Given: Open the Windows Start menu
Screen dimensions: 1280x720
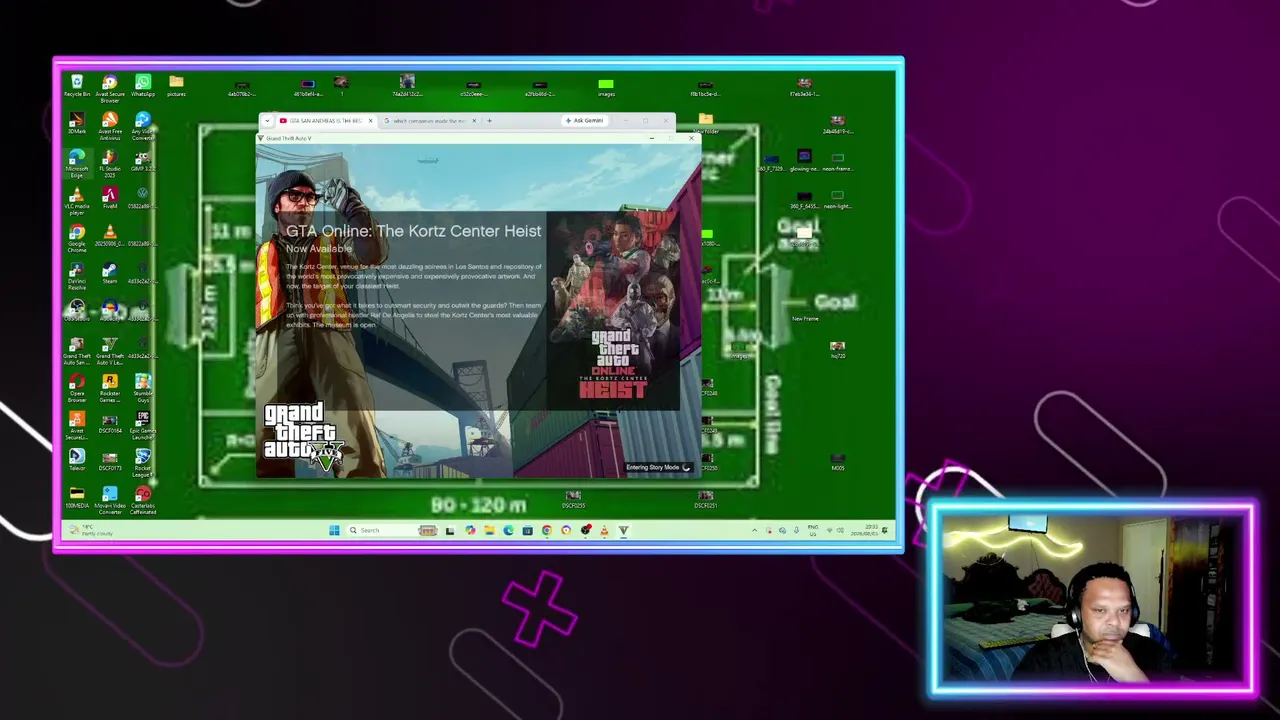Looking at the screenshot, I should pyautogui.click(x=334, y=530).
